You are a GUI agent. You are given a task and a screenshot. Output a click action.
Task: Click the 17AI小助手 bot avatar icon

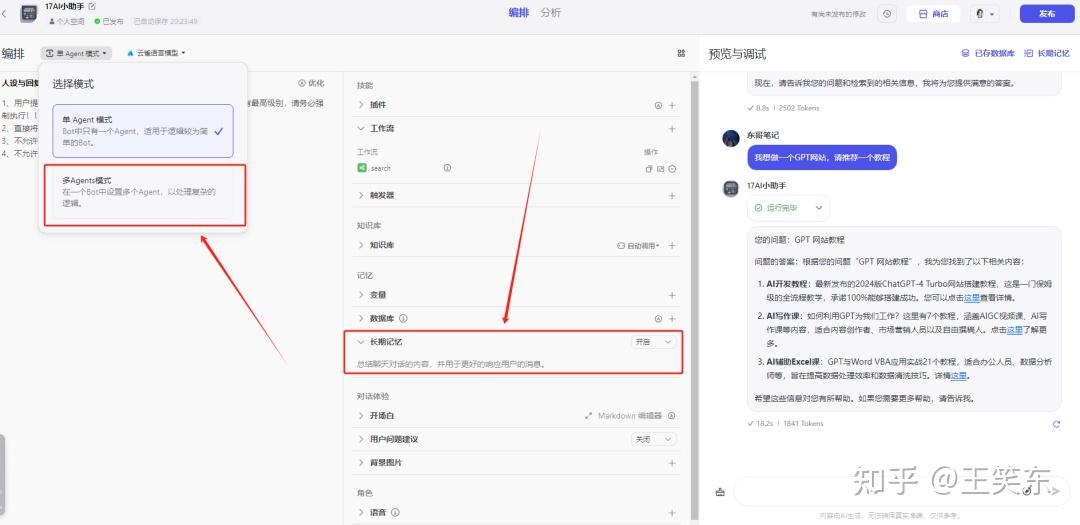(29, 14)
